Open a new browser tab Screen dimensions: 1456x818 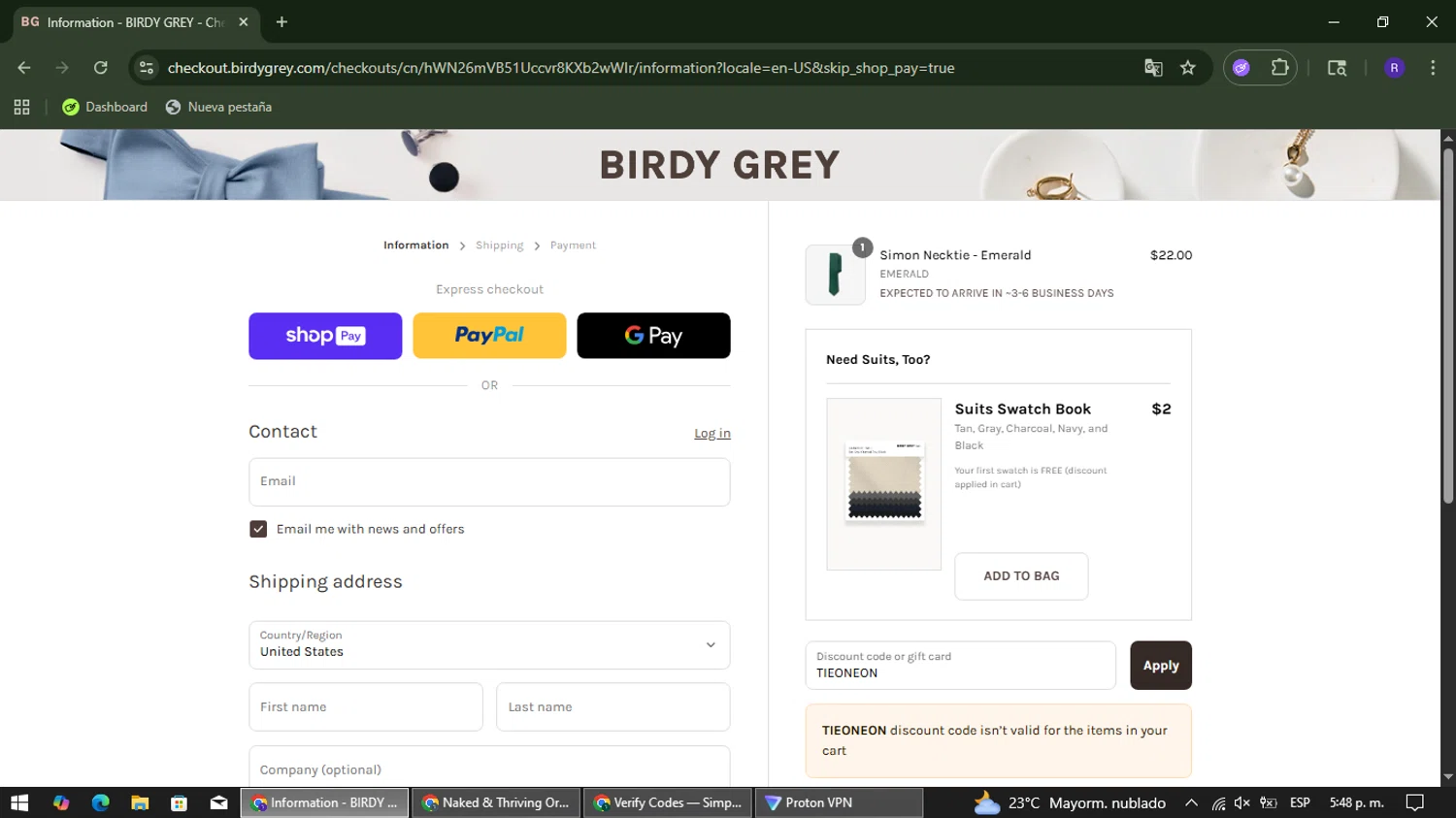click(281, 21)
